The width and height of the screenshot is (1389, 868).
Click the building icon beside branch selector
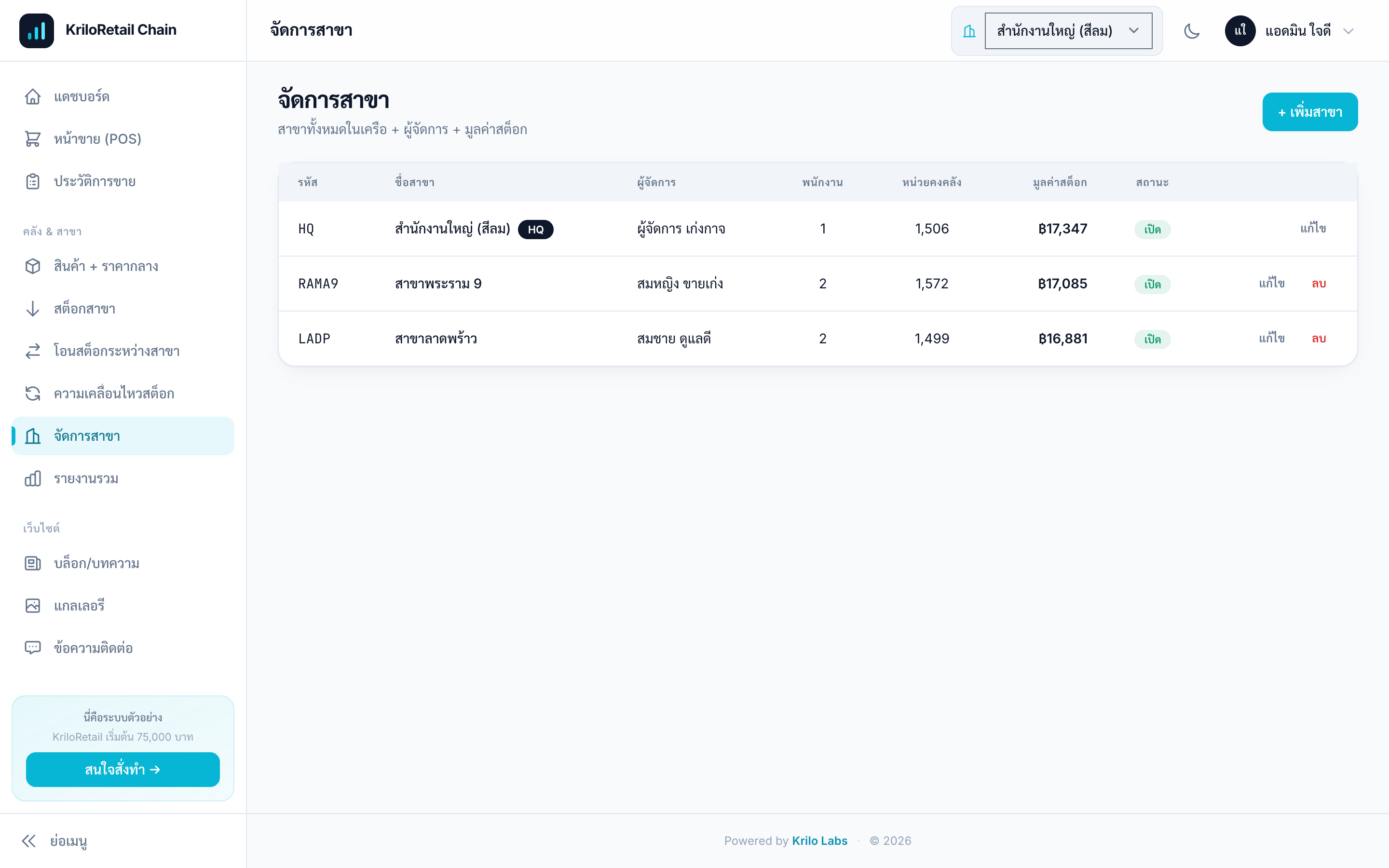(x=969, y=31)
